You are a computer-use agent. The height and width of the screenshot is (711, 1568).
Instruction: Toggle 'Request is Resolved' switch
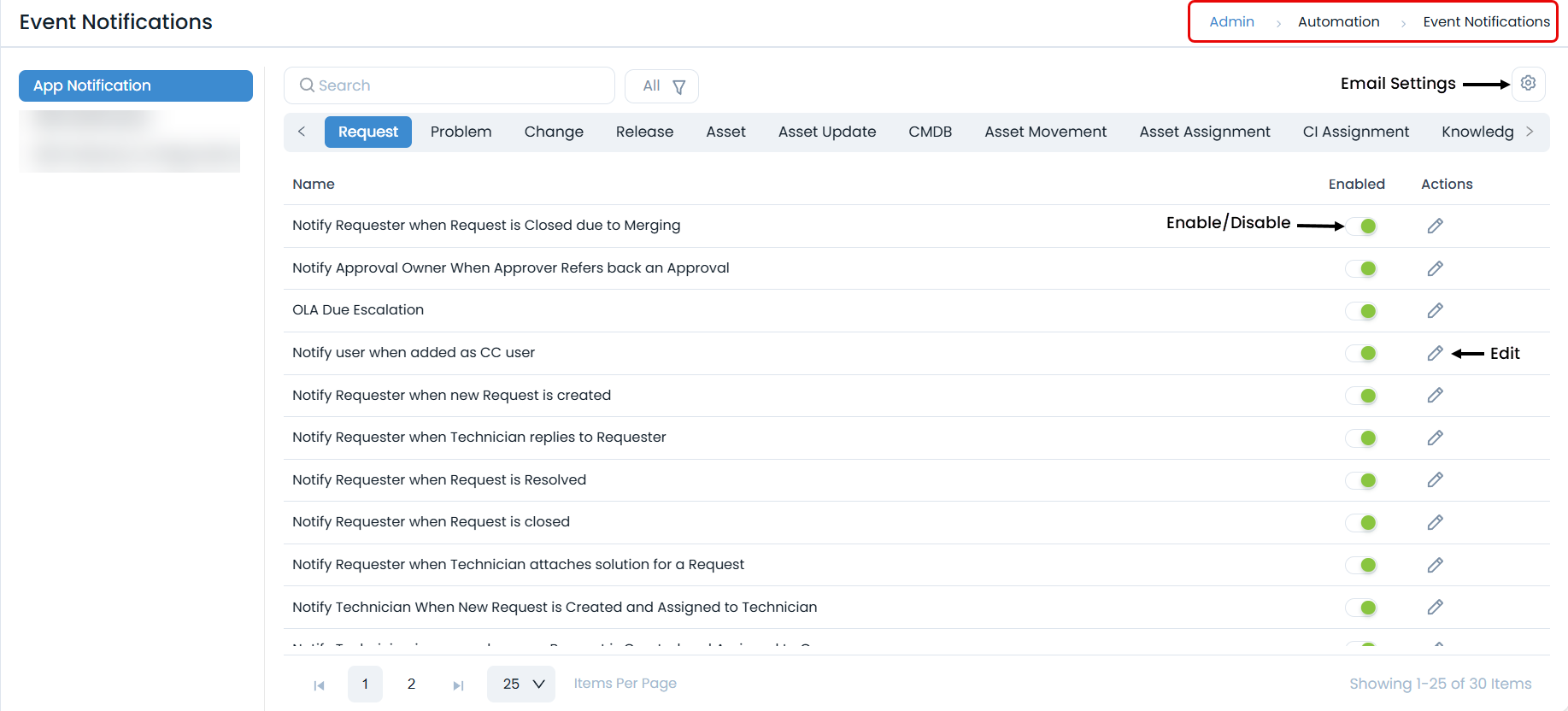coord(1361,480)
